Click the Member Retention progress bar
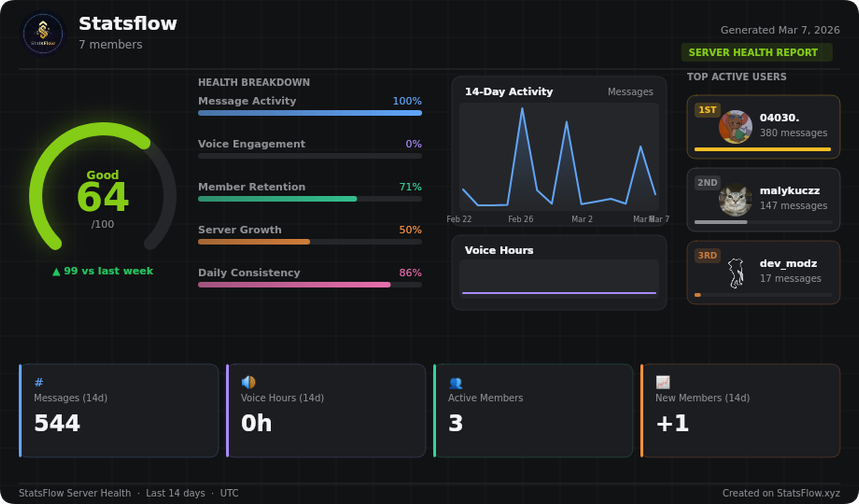 (310, 199)
